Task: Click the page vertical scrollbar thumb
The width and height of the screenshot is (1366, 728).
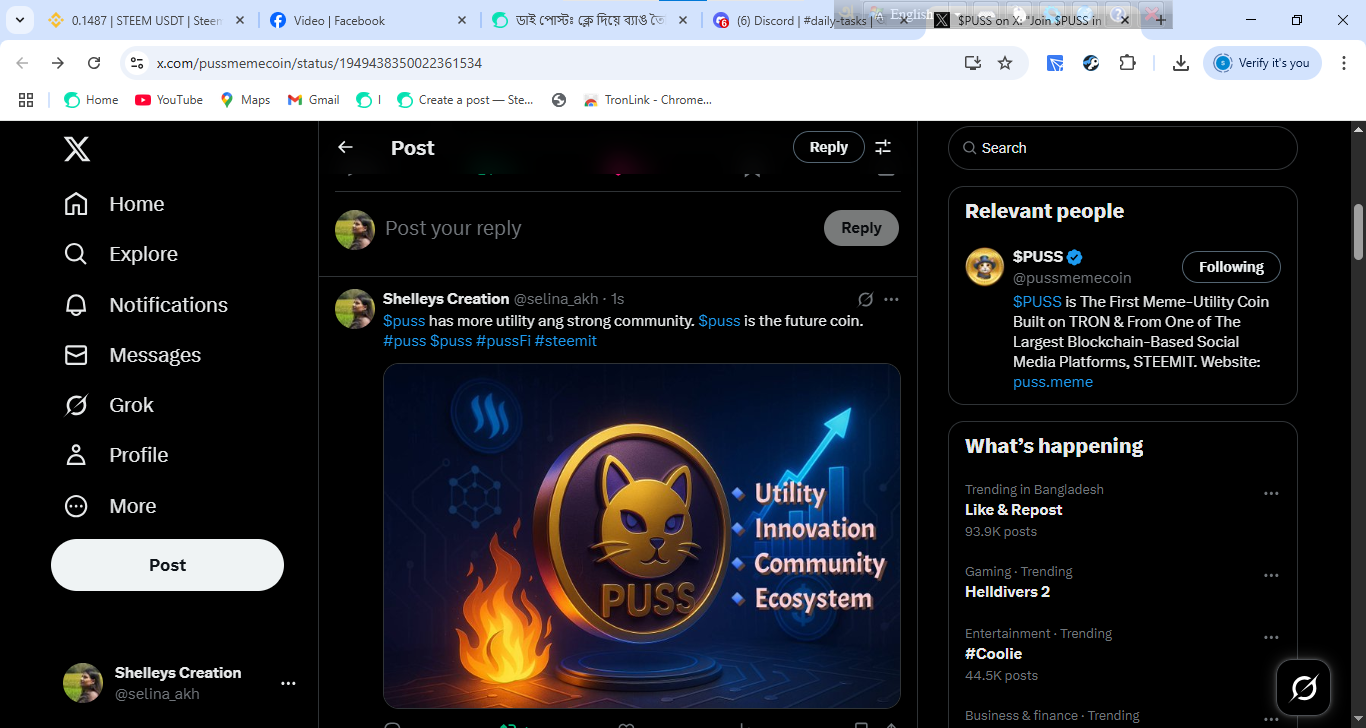Action: pos(1359,232)
